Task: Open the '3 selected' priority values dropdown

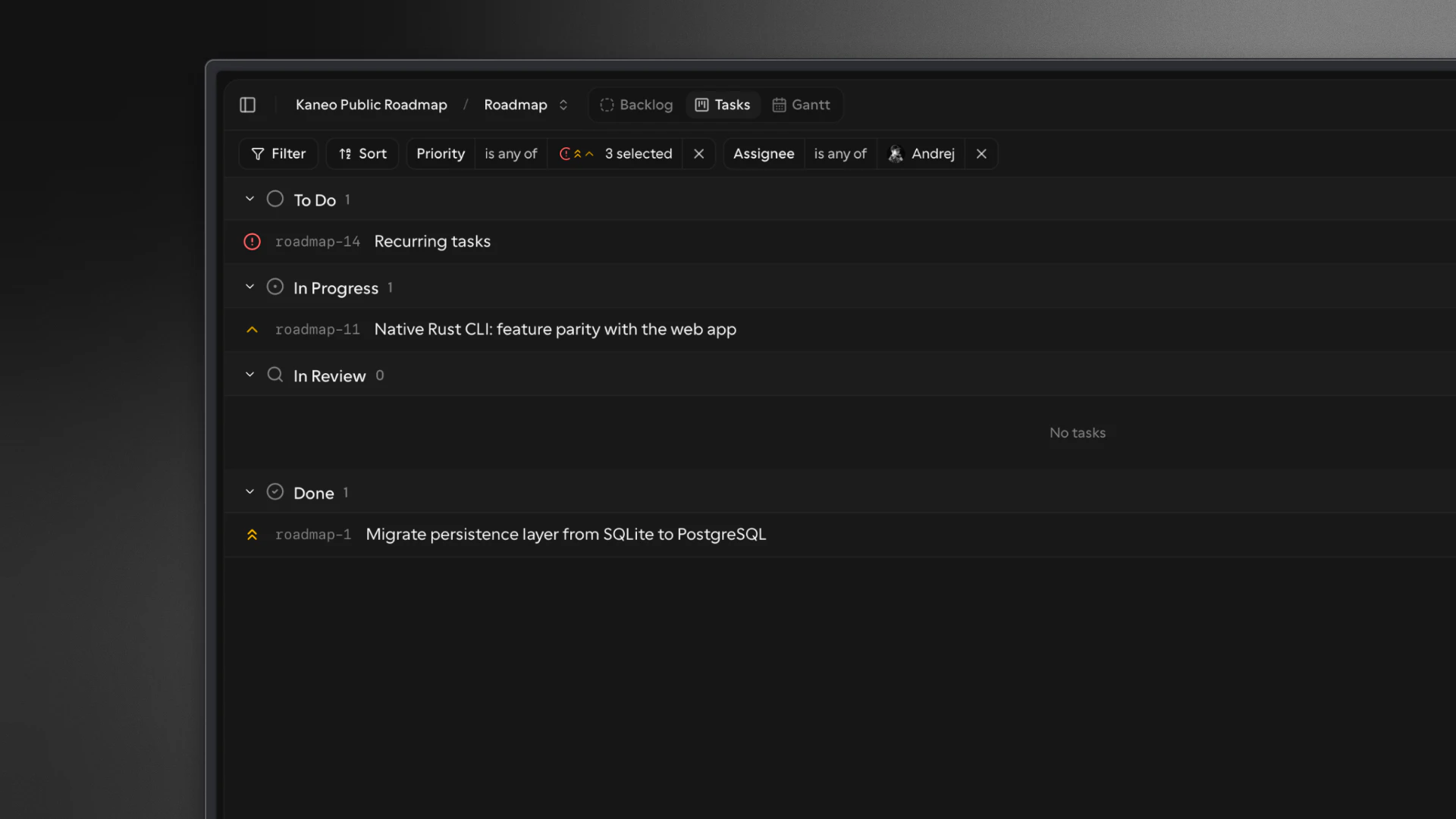Action: tap(615, 154)
